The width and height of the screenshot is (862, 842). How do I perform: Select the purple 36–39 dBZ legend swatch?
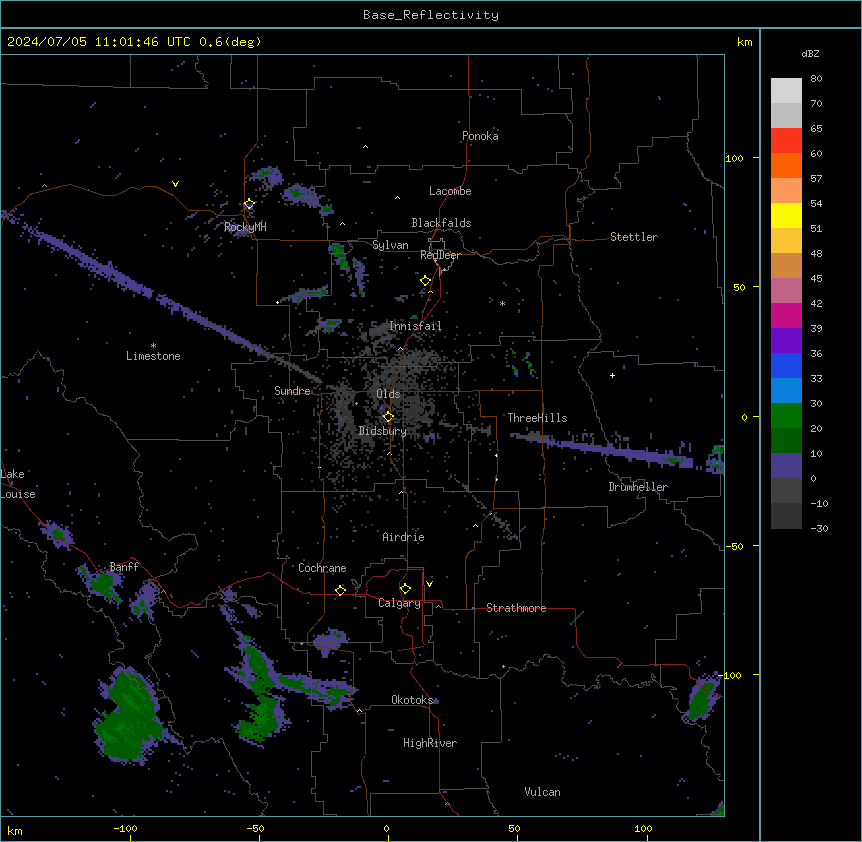[786, 341]
